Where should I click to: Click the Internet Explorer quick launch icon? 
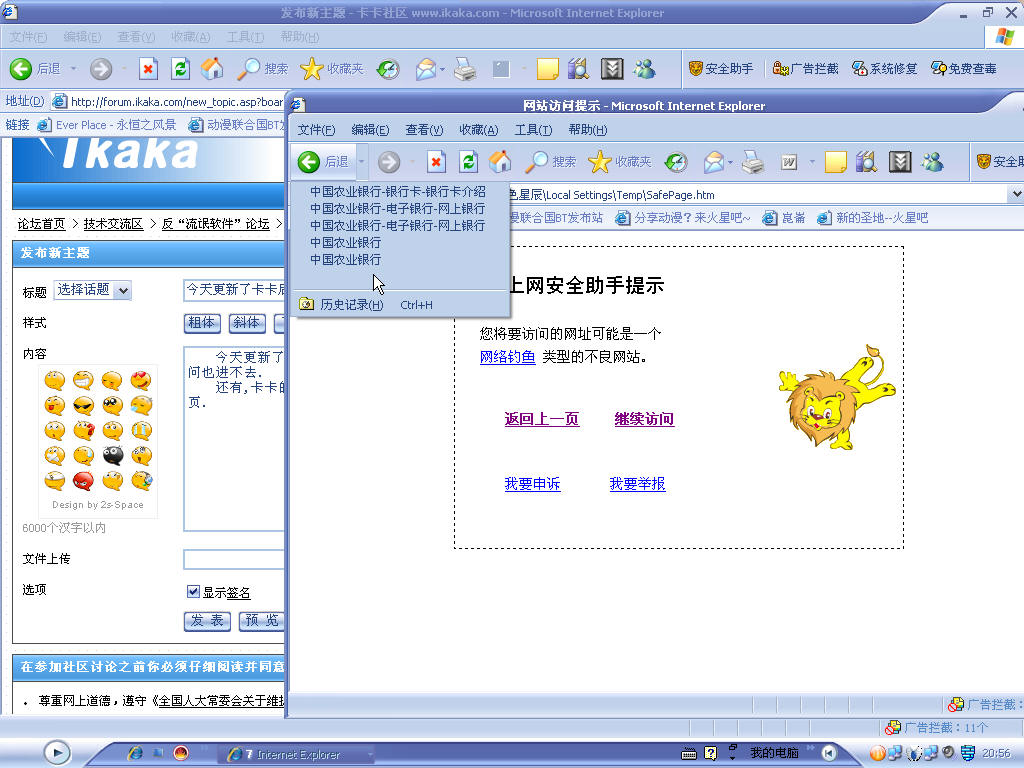point(135,753)
